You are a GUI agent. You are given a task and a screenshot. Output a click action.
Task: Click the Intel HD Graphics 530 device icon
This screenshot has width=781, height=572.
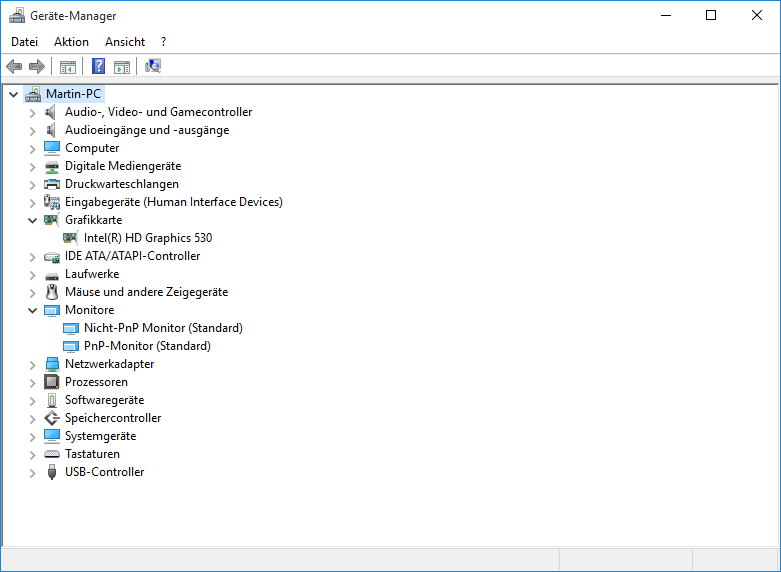click(70, 238)
